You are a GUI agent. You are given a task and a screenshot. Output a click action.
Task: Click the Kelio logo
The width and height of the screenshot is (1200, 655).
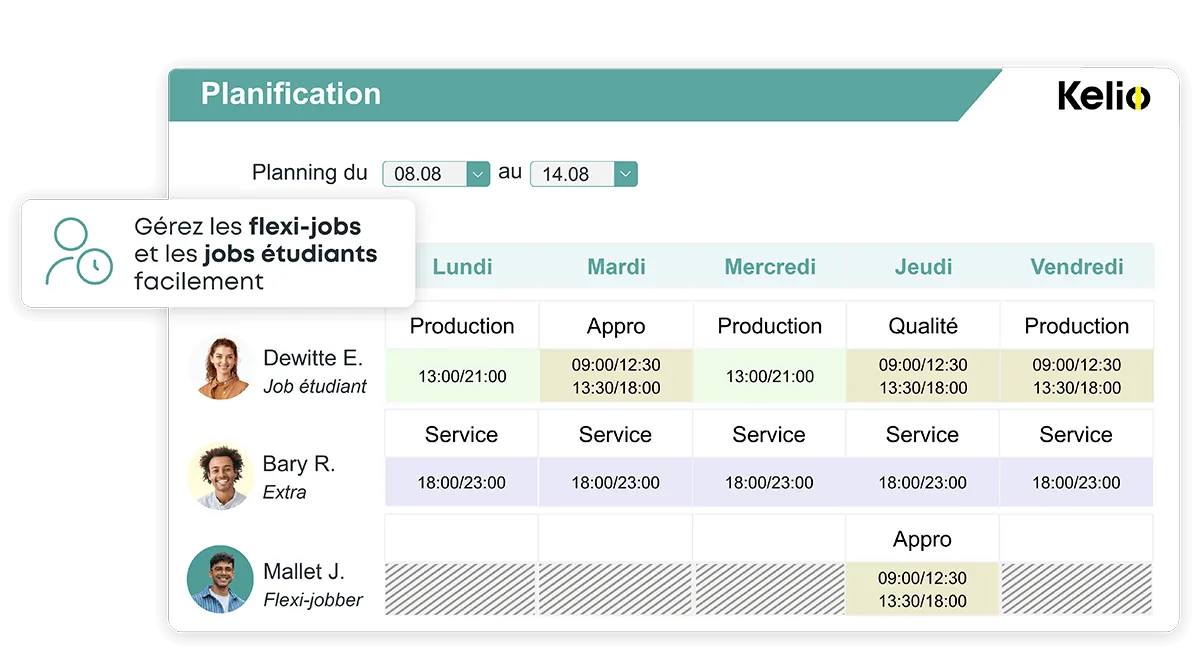1104,96
